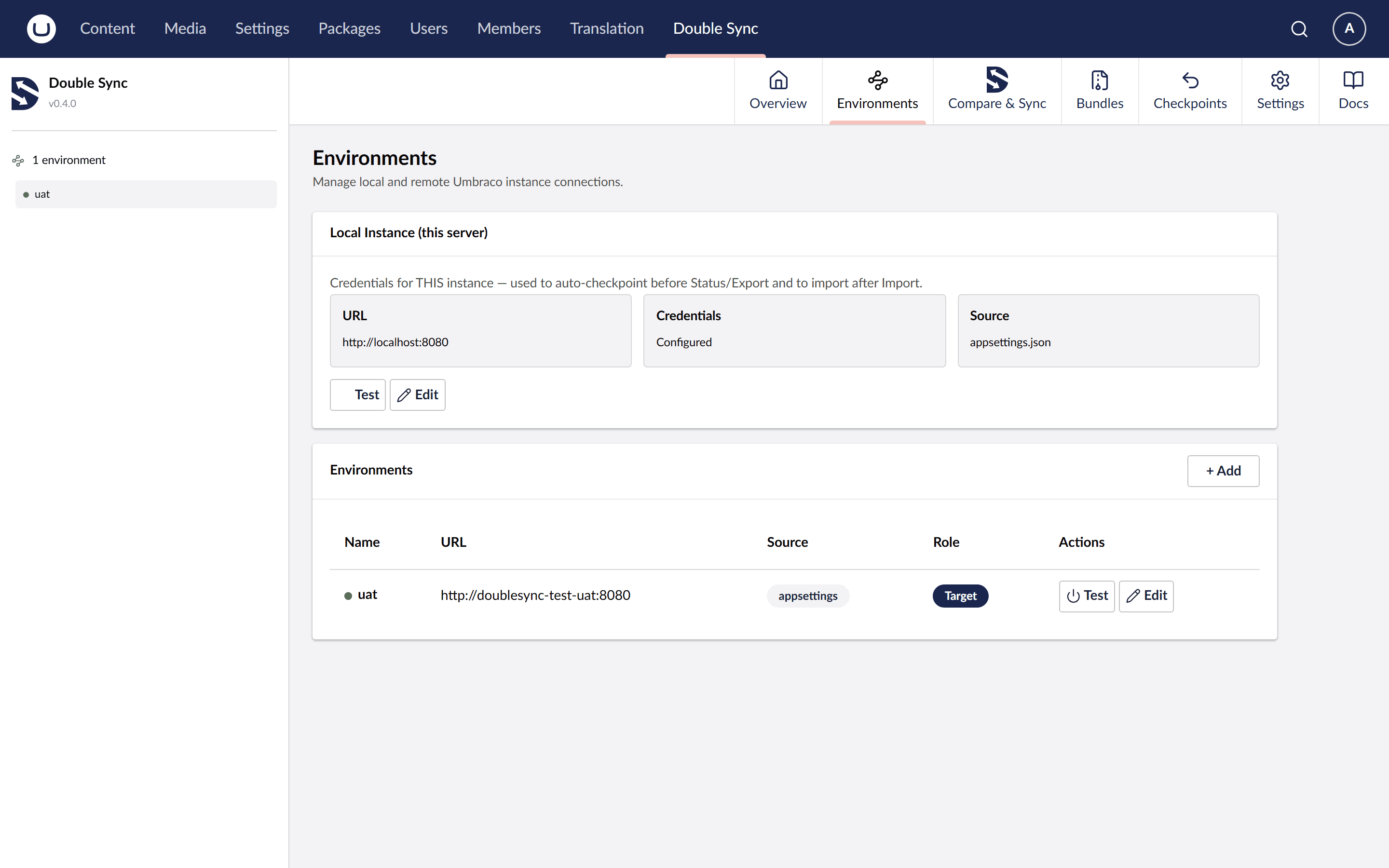The width and height of the screenshot is (1389, 868).
Task: Edit the Local Instance credentials
Action: [417, 395]
